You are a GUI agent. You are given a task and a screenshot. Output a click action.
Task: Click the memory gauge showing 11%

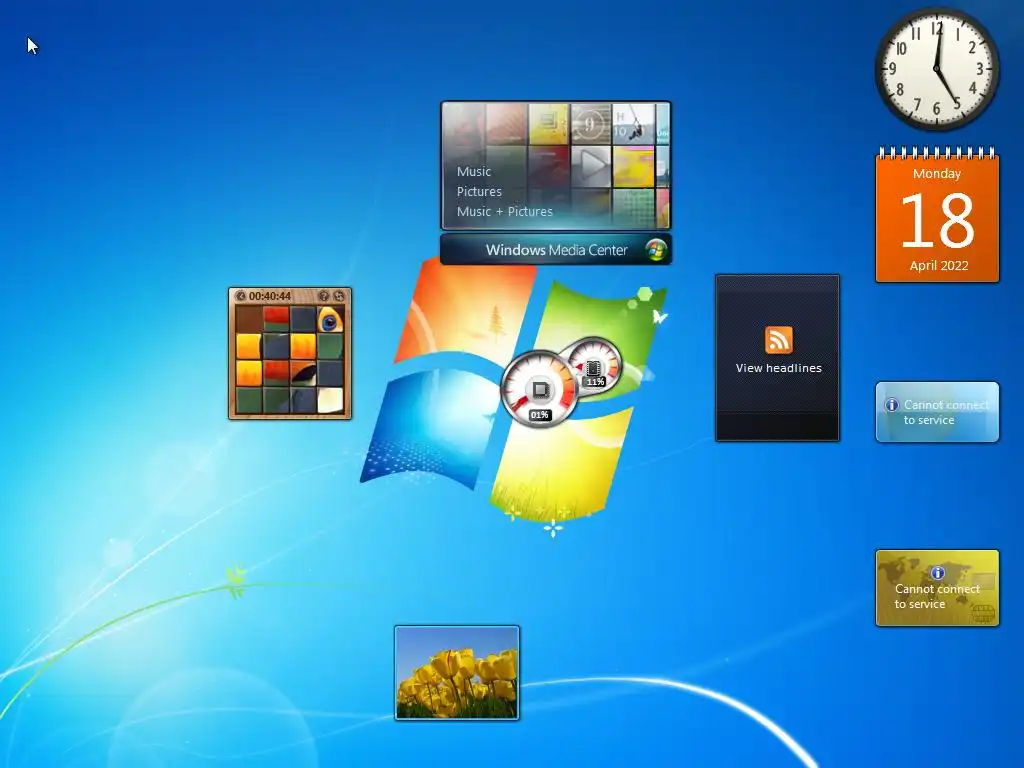click(594, 366)
